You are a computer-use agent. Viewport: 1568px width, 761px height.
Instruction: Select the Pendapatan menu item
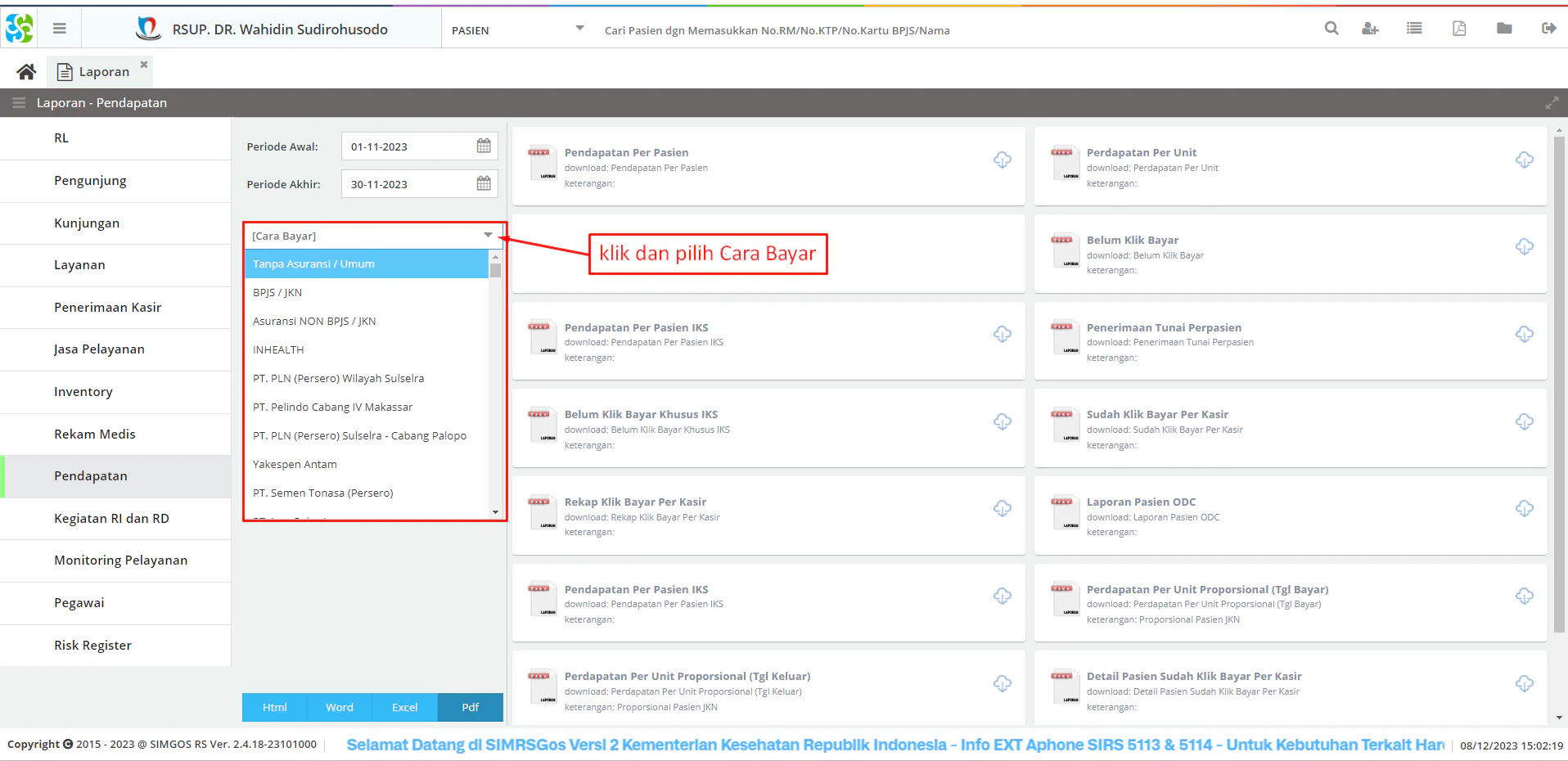tap(115, 476)
